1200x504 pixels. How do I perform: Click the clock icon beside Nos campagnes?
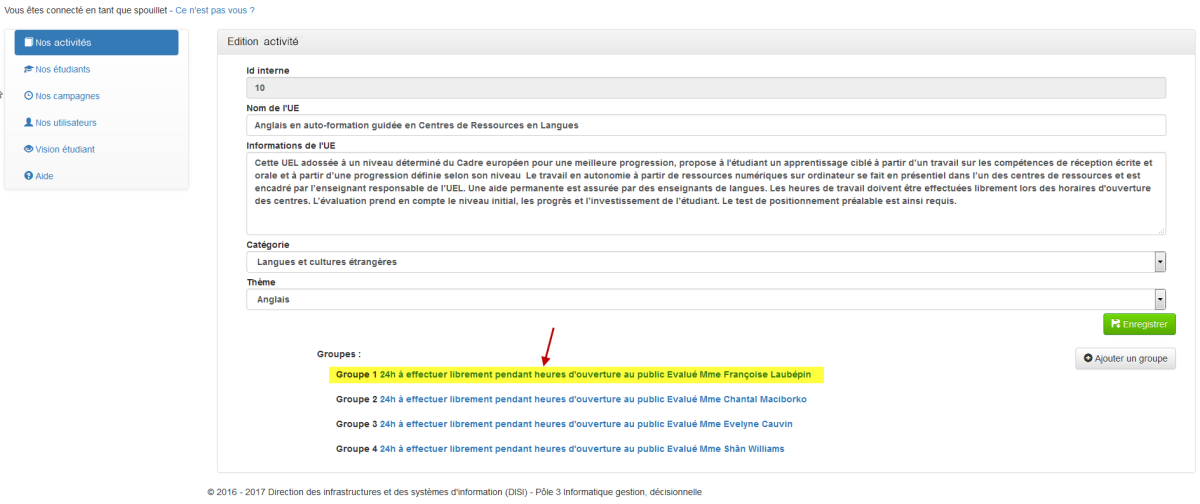pyautogui.click(x=29, y=96)
